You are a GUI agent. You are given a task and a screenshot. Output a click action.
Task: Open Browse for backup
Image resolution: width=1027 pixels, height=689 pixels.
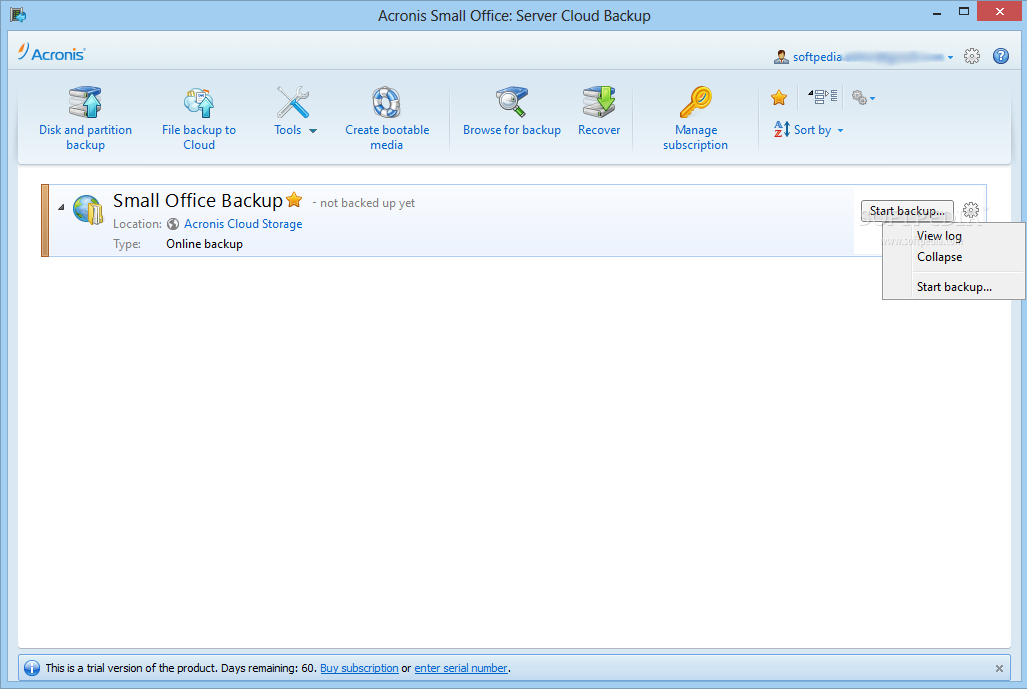pyautogui.click(x=512, y=111)
